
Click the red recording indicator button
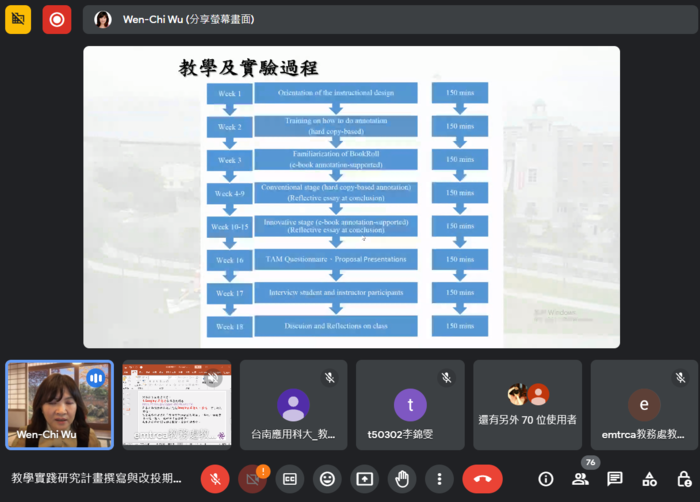point(57,19)
